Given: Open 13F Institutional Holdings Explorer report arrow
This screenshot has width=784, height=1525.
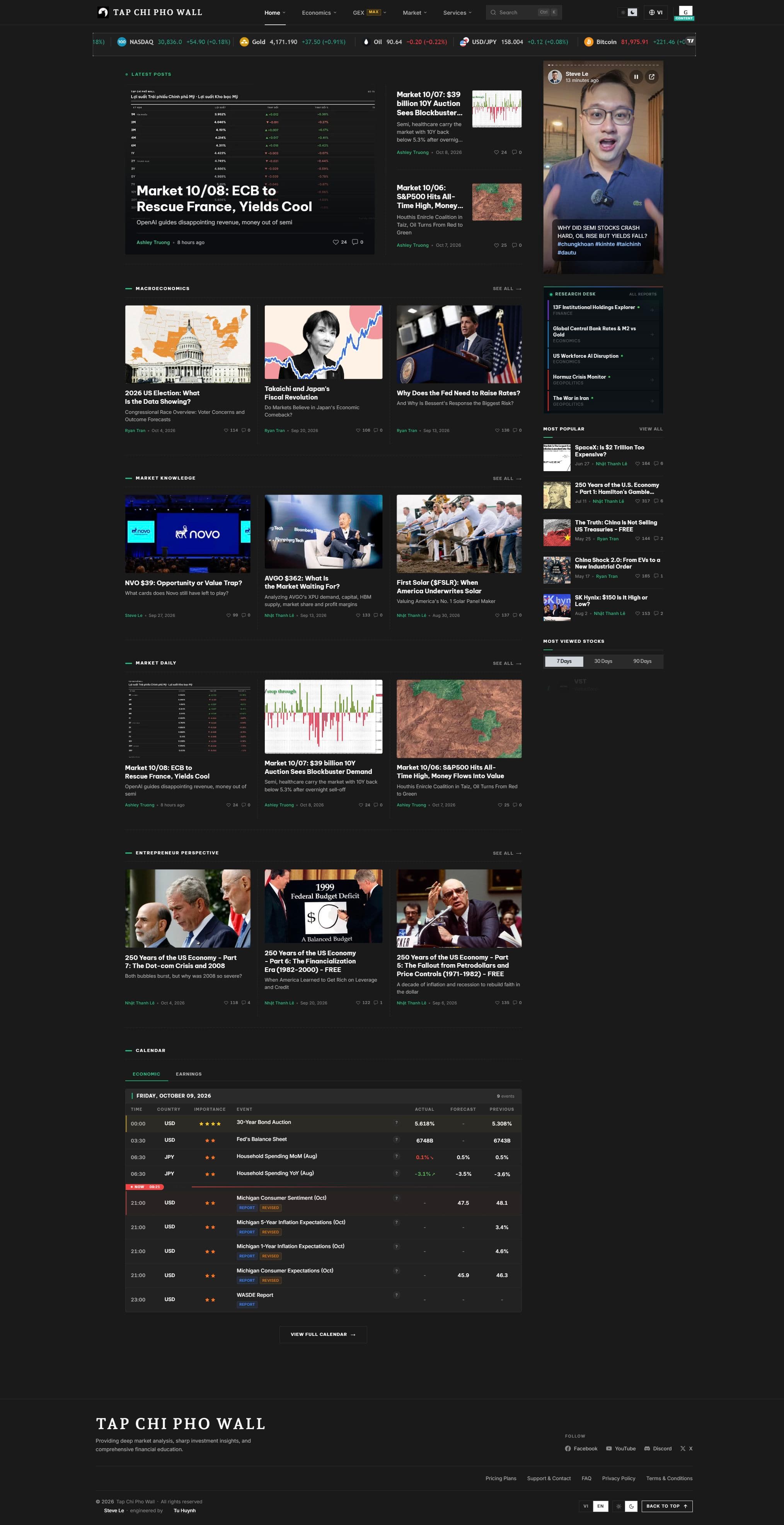Looking at the screenshot, I should pos(653,310).
